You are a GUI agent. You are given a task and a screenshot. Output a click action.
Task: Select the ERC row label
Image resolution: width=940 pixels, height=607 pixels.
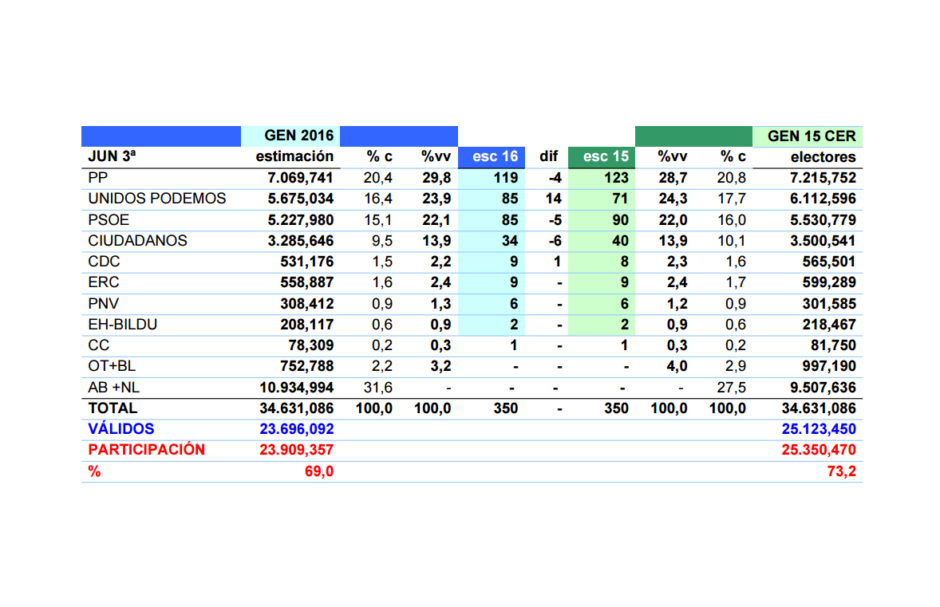[104, 282]
